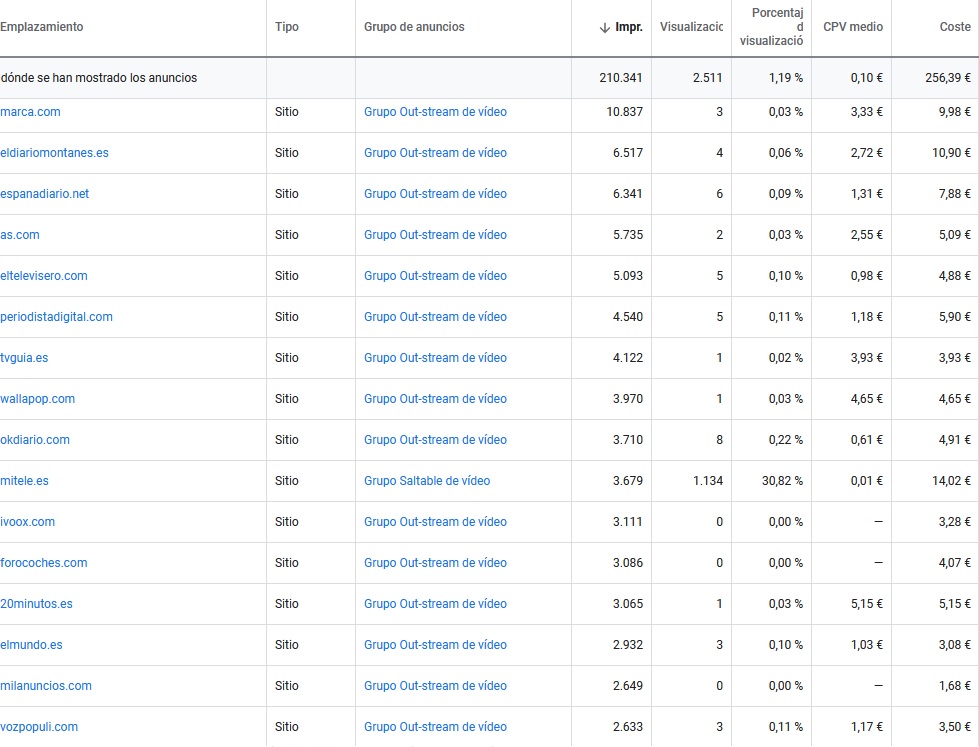Click the Visualizaciones column header
Viewport: 979px width, 747px height.
[691, 27]
